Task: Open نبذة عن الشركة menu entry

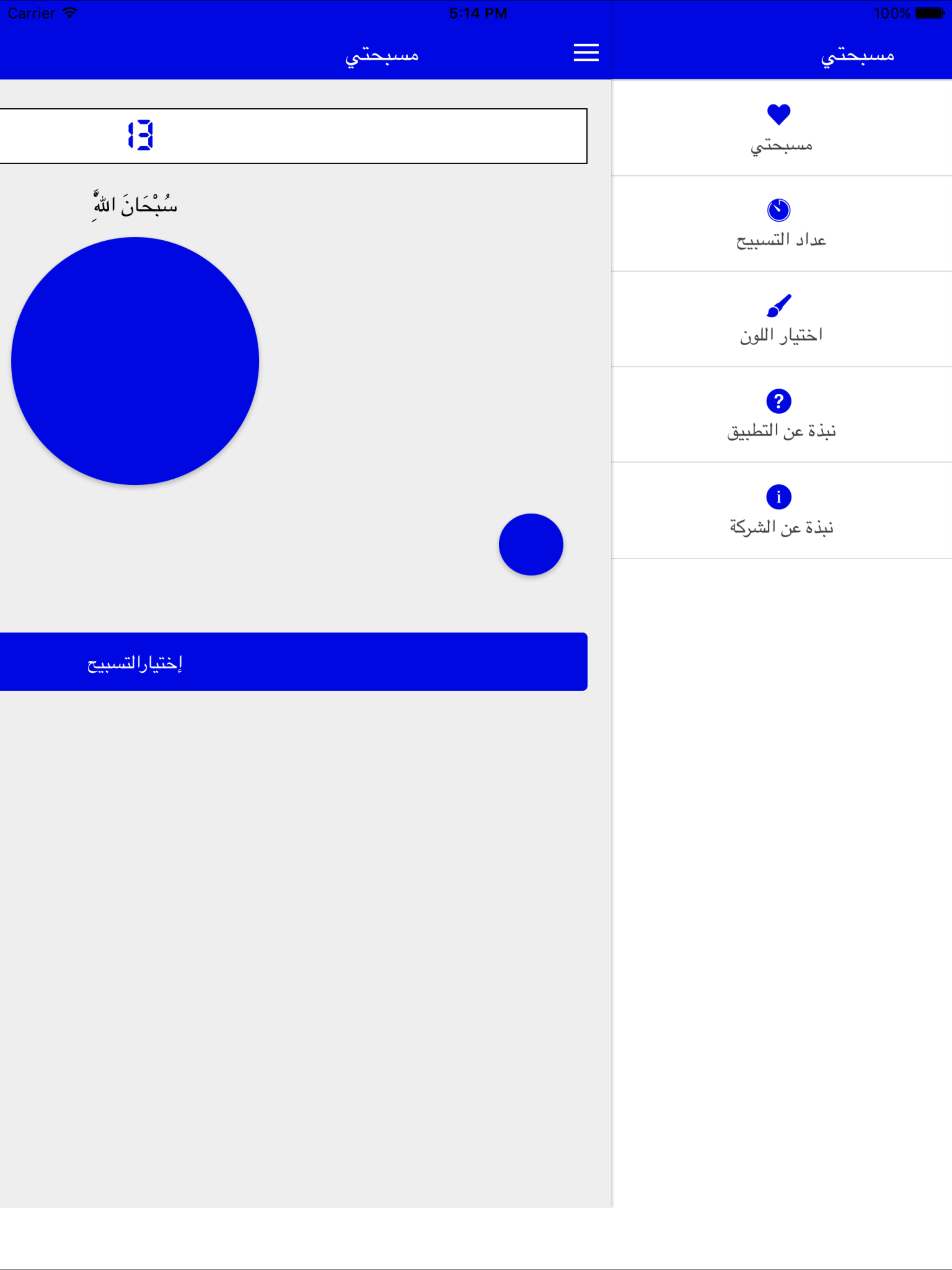Action: click(x=781, y=510)
